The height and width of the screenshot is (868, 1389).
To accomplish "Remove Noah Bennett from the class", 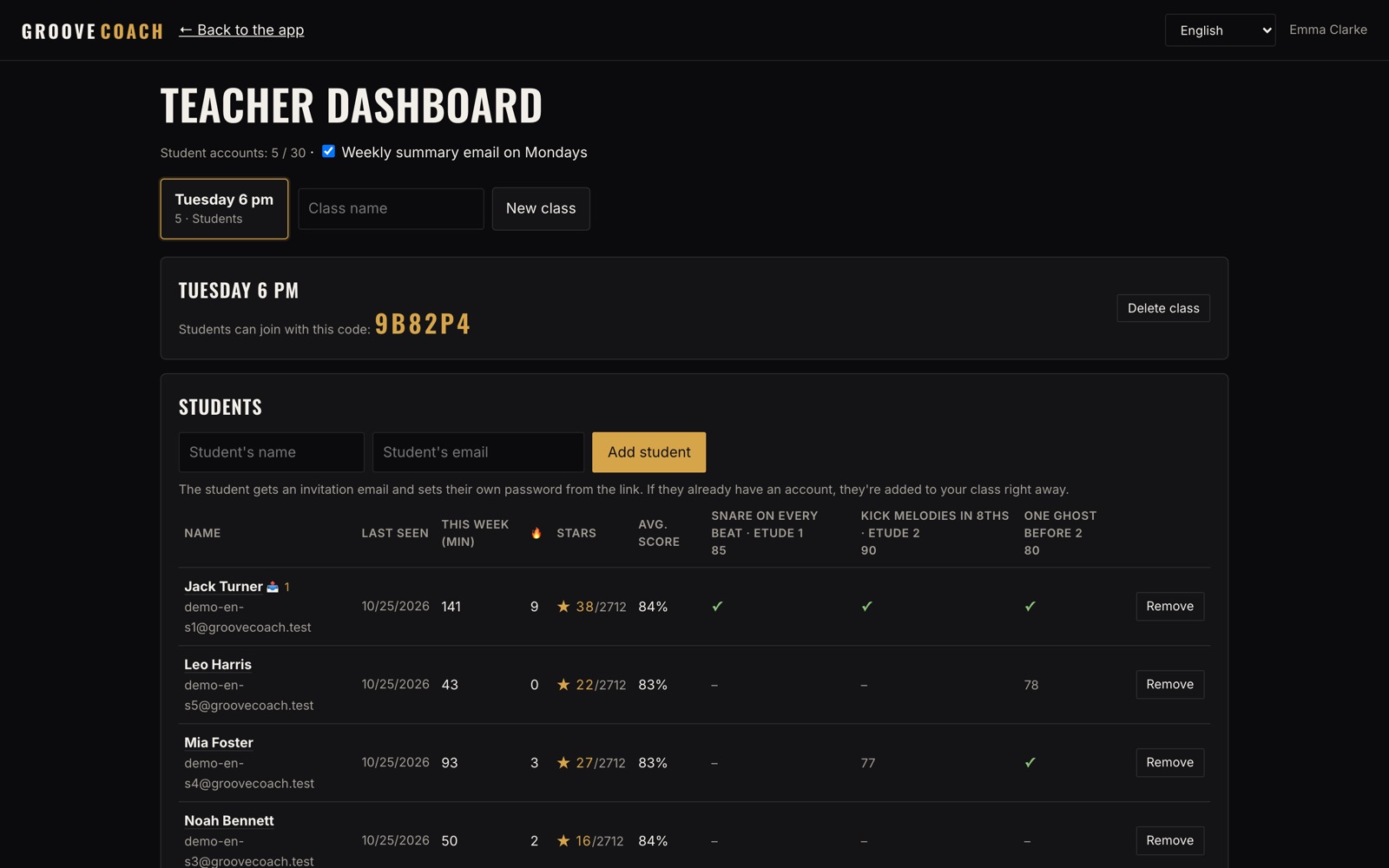I will [1169, 840].
